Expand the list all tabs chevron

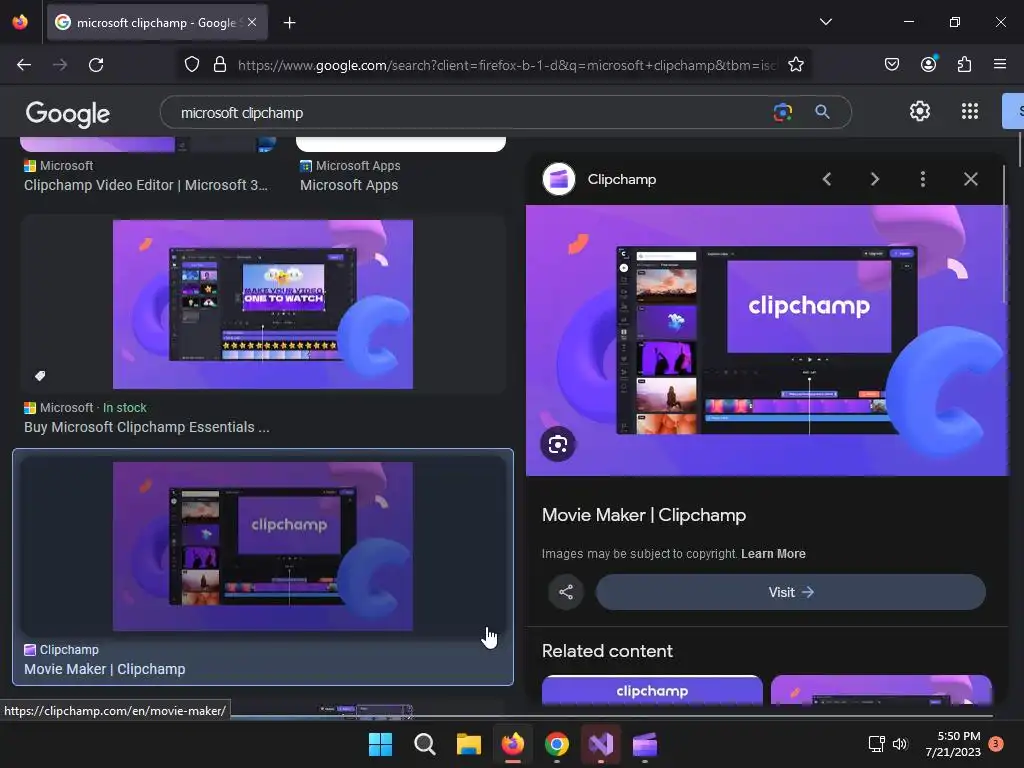click(x=825, y=22)
